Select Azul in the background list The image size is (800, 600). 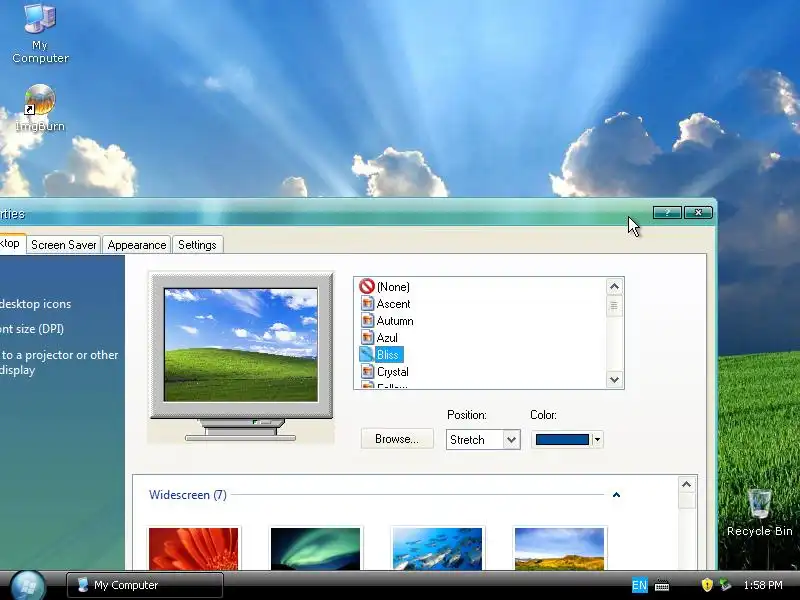(387, 337)
